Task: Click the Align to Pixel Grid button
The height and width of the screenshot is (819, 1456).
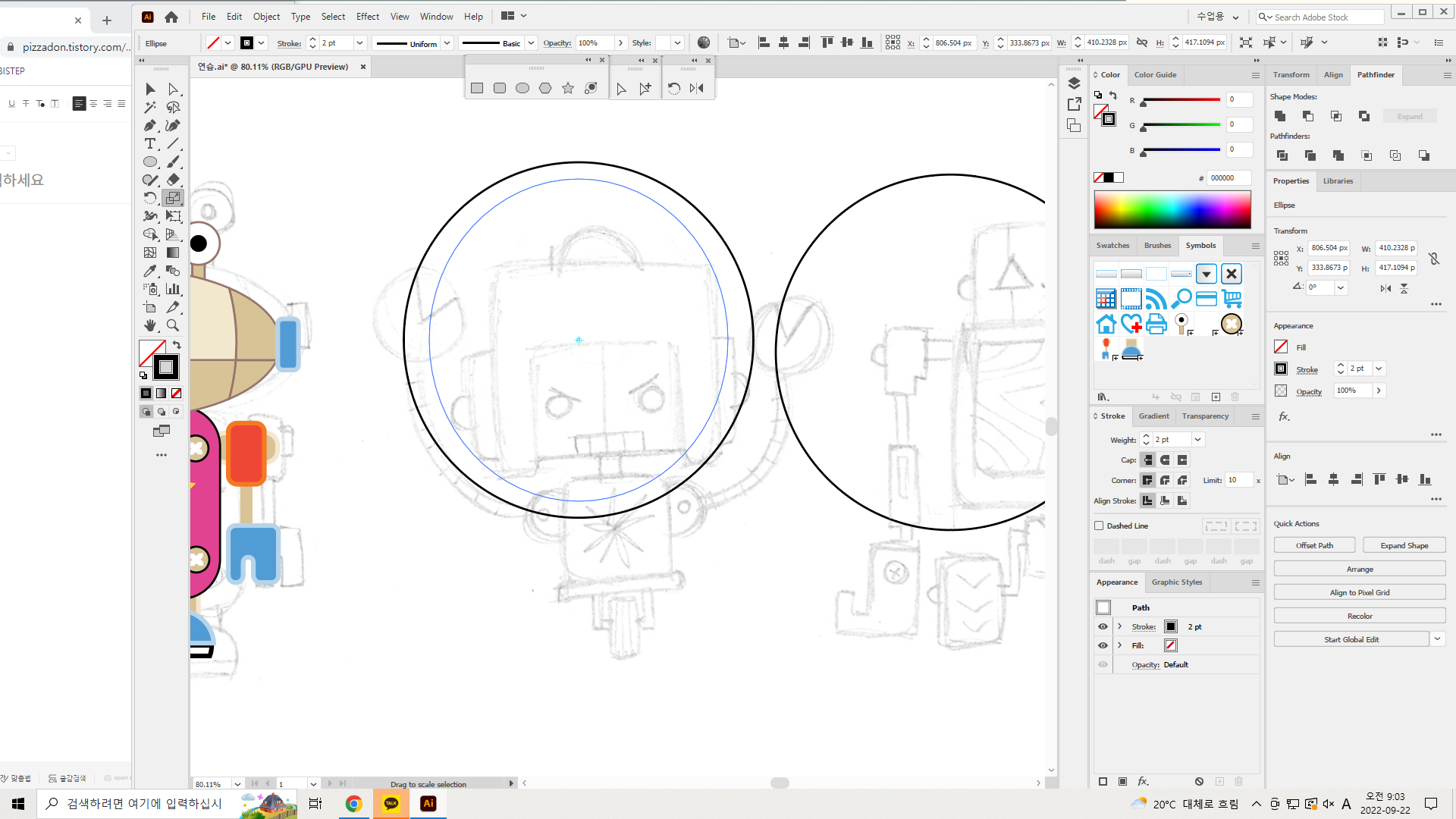Action: tap(1360, 592)
